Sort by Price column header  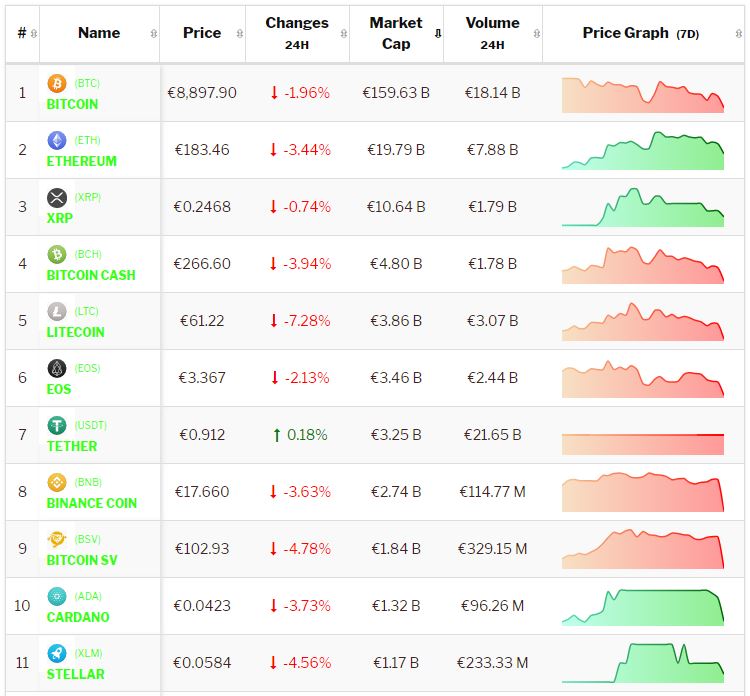tap(202, 33)
